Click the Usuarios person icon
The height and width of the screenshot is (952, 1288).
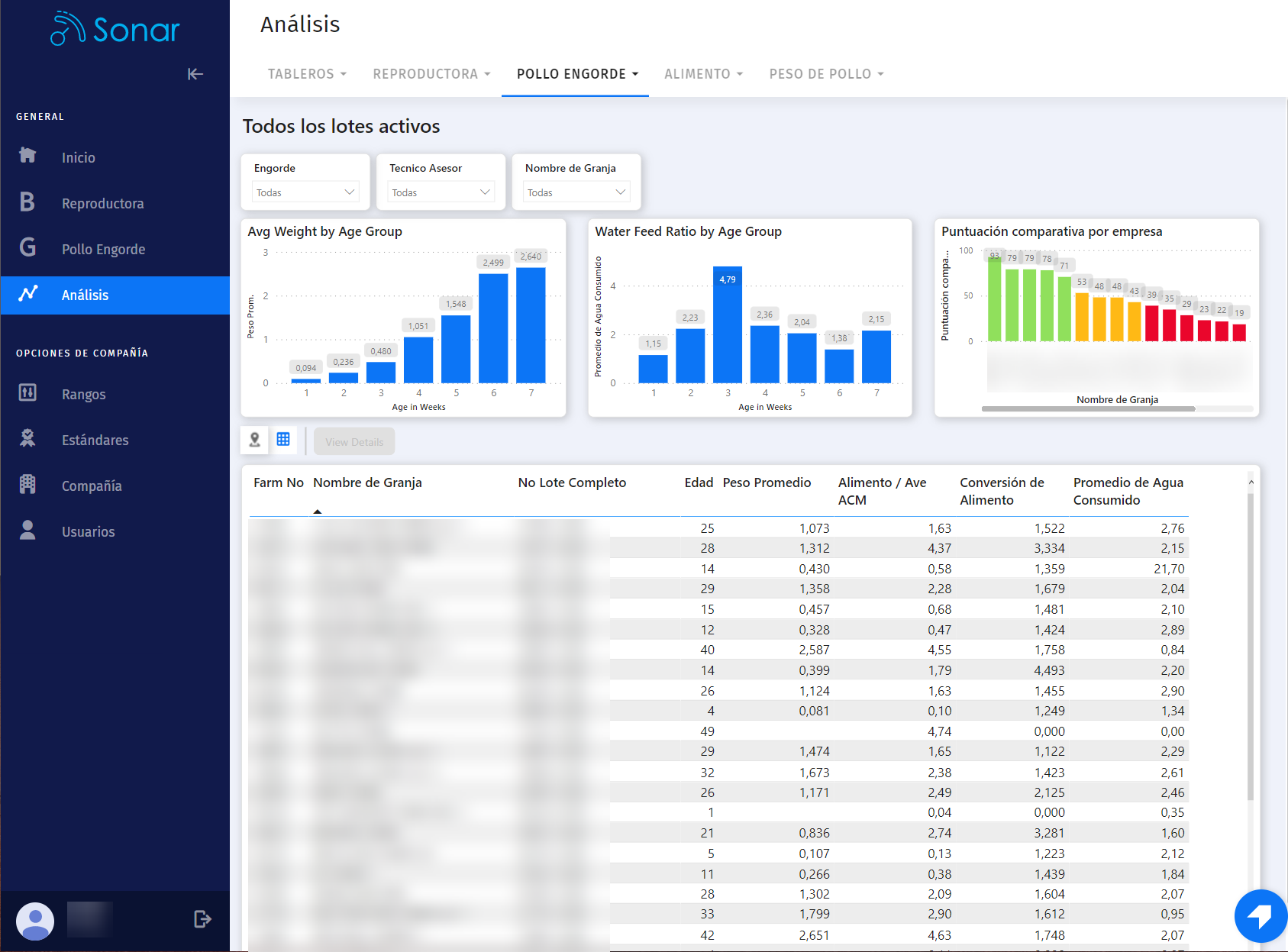pyautogui.click(x=27, y=530)
